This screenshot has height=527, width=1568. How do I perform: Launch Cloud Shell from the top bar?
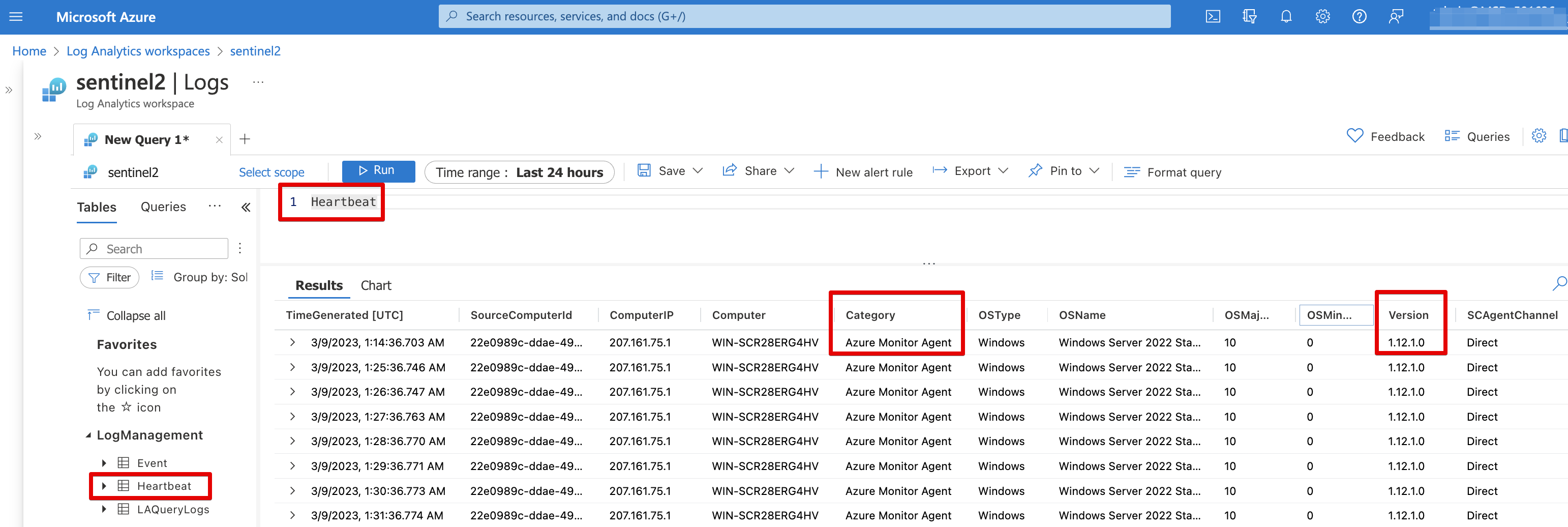[x=1213, y=16]
